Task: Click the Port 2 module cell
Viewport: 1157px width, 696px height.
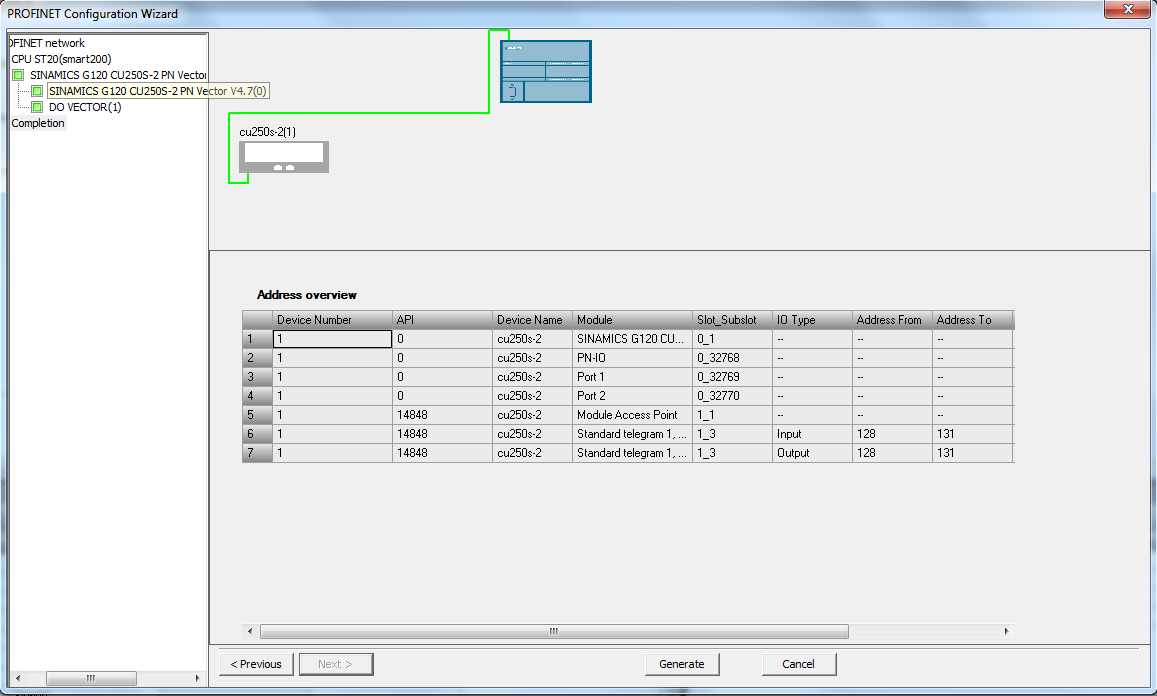Action: (632, 396)
